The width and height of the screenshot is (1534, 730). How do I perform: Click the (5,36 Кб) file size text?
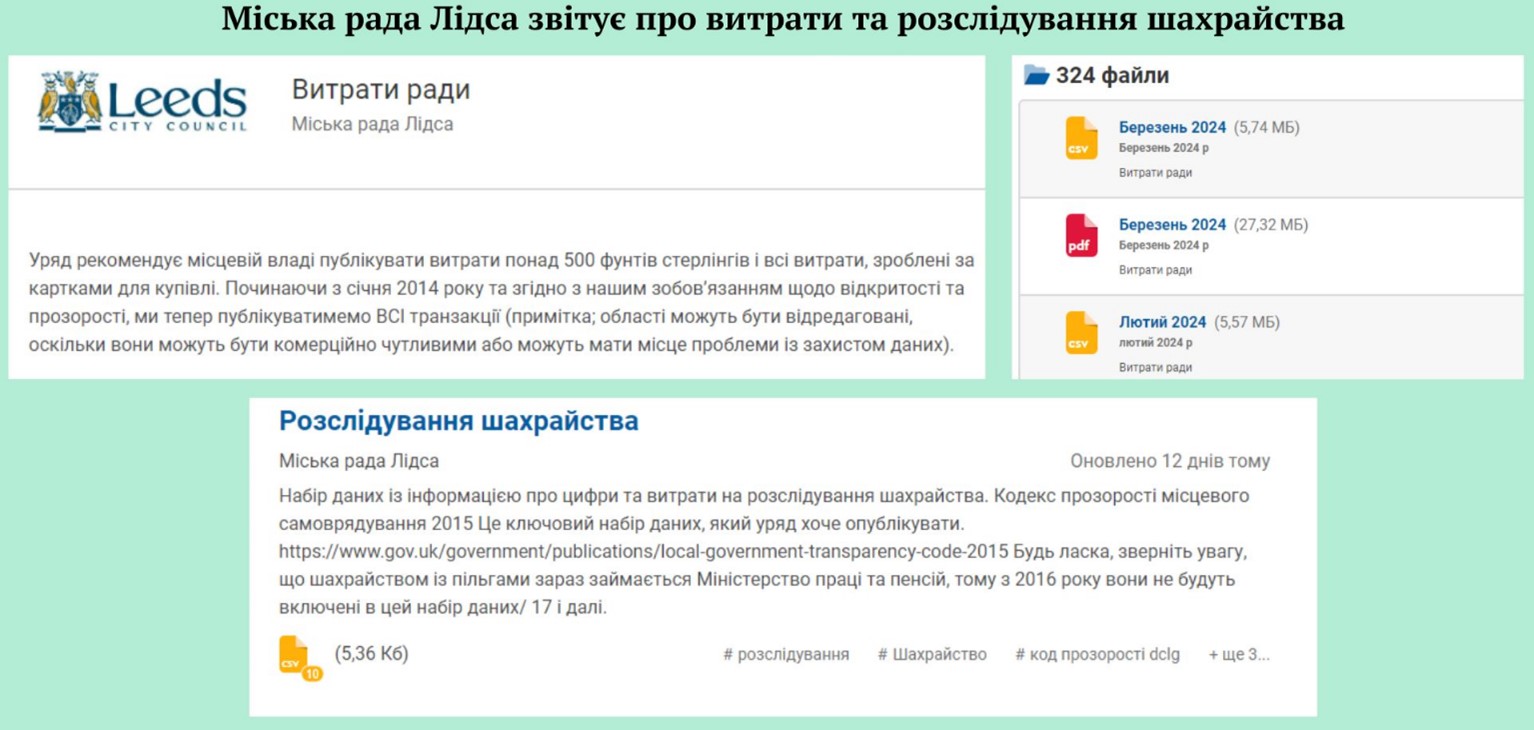[371, 654]
